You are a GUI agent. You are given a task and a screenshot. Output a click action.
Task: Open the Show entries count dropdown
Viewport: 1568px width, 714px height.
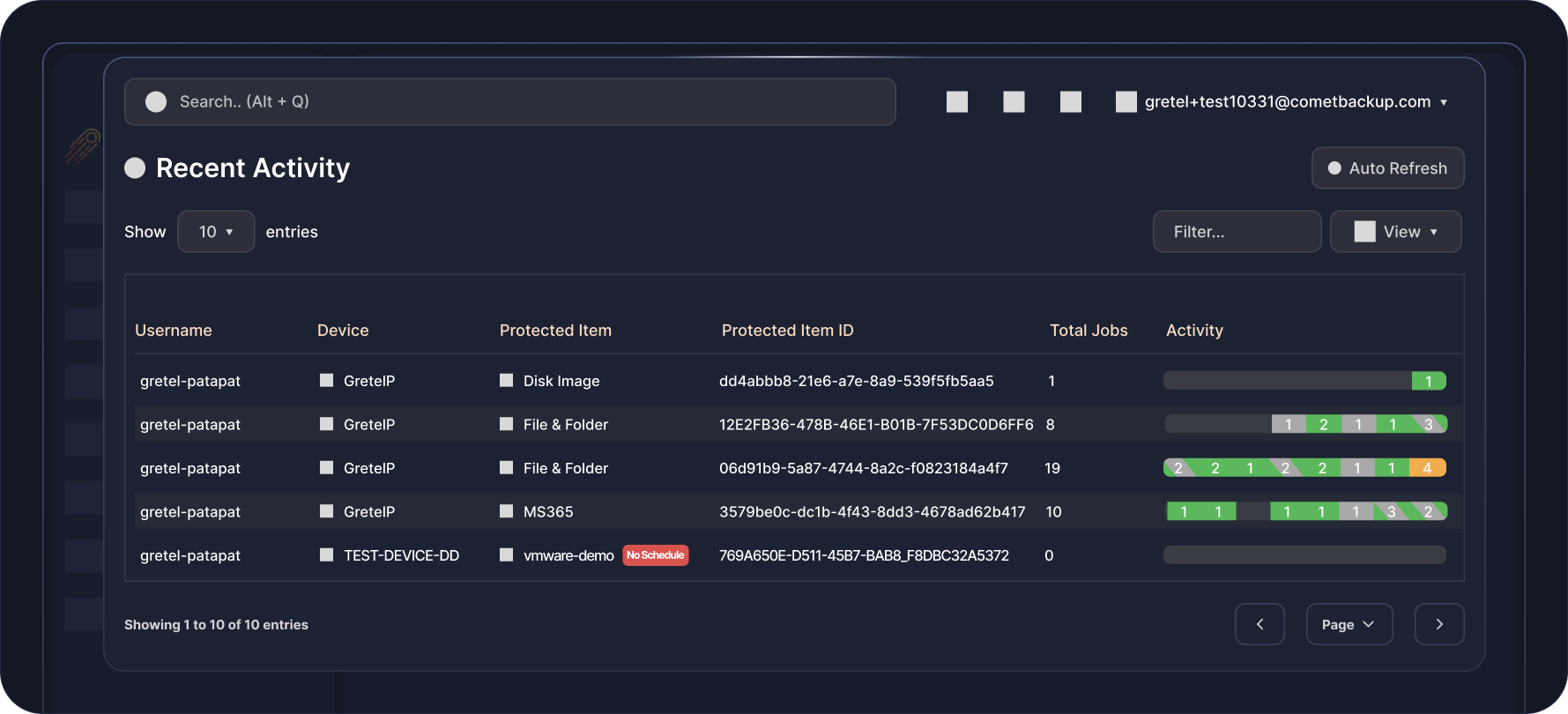[216, 232]
